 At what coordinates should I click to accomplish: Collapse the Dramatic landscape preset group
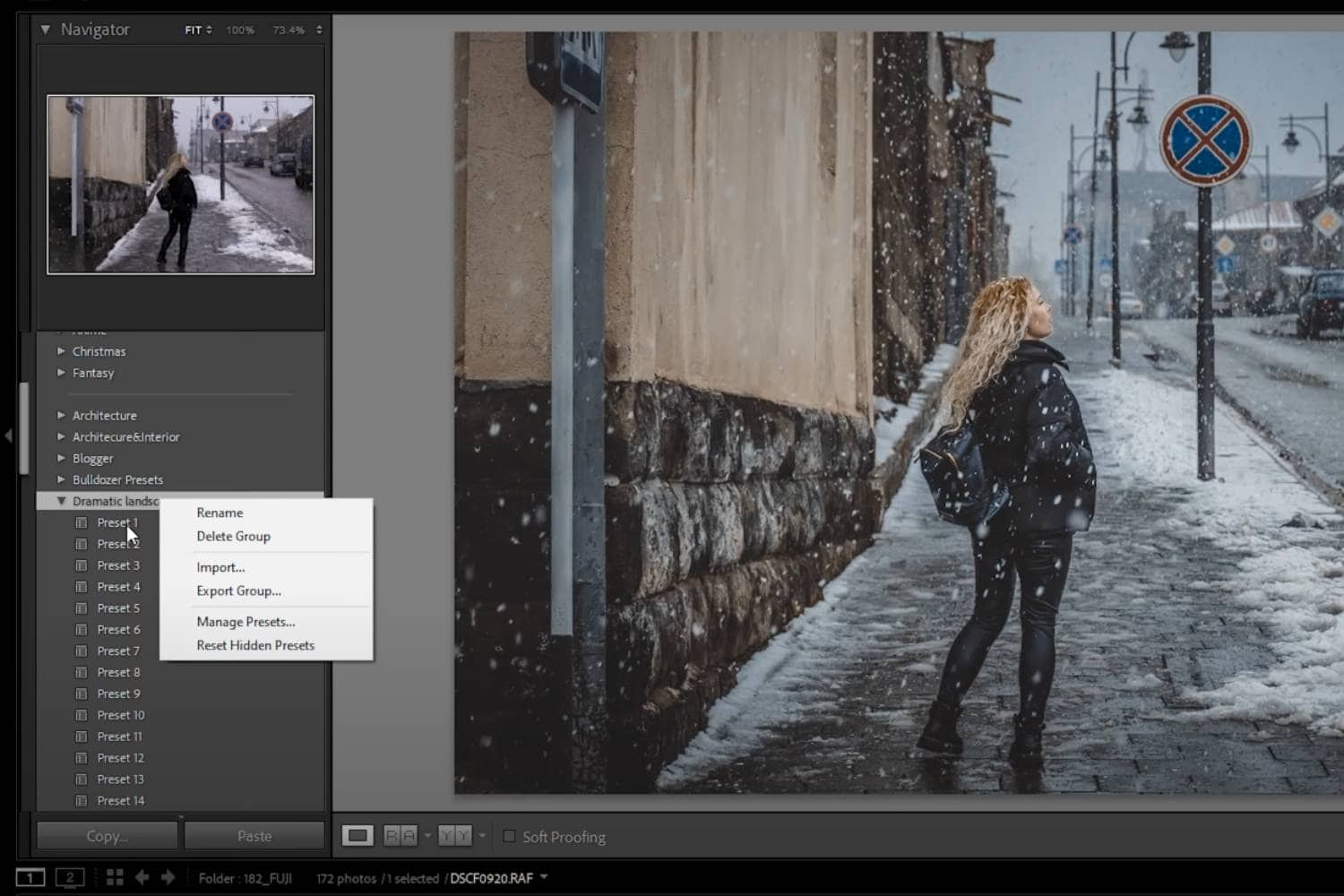[61, 501]
